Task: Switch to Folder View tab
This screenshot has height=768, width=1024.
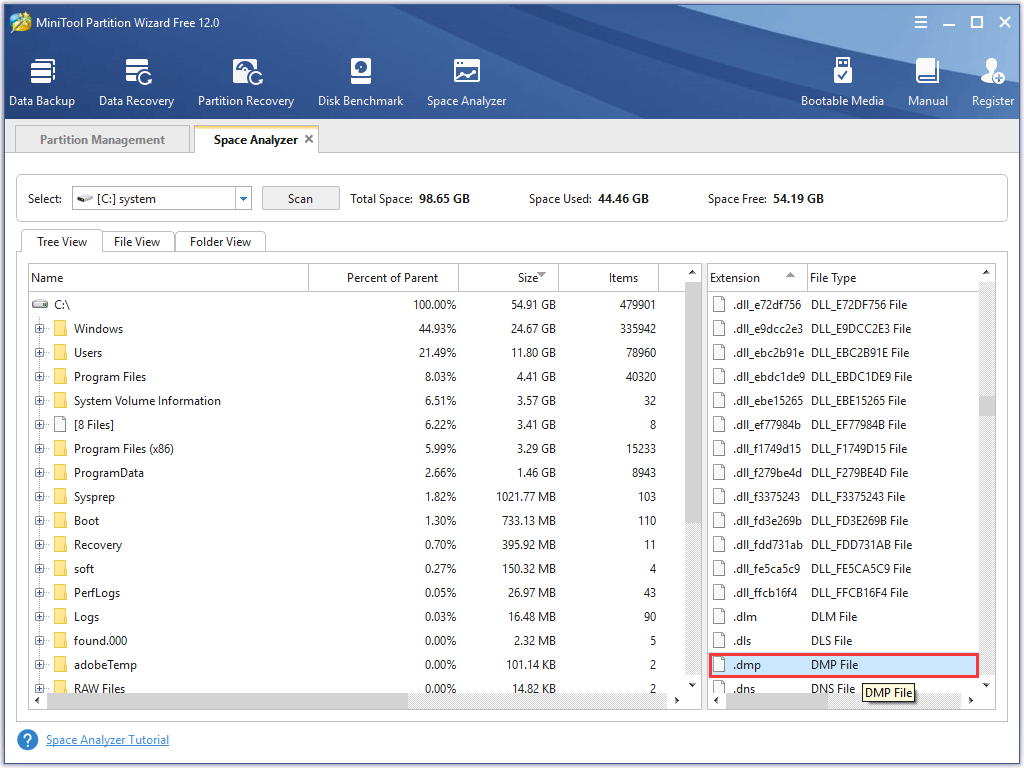Action: pos(220,242)
